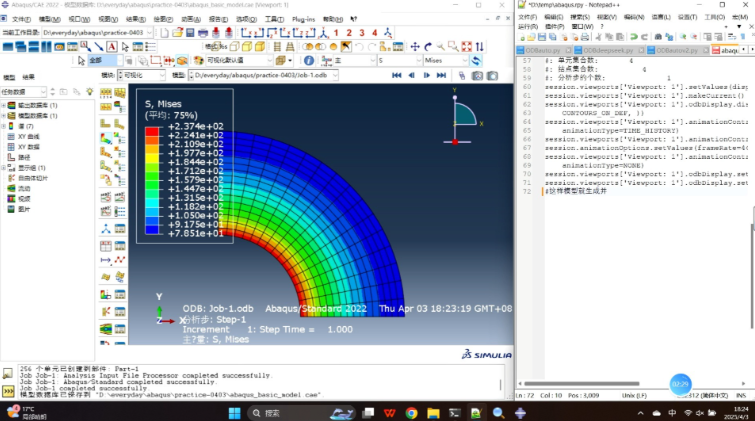Click Query information 'i' icon
Screen dimensions: 755x421
click(309, 61)
